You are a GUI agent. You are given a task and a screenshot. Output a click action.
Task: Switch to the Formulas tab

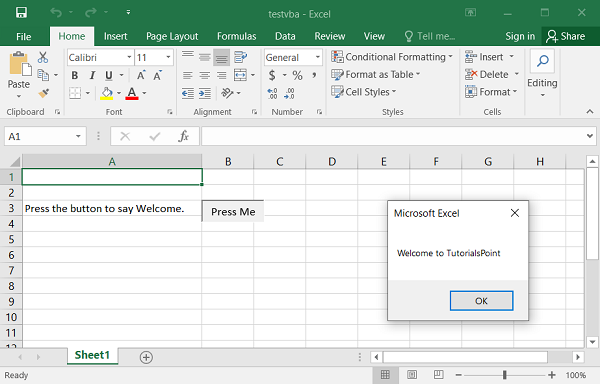coord(236,36)
